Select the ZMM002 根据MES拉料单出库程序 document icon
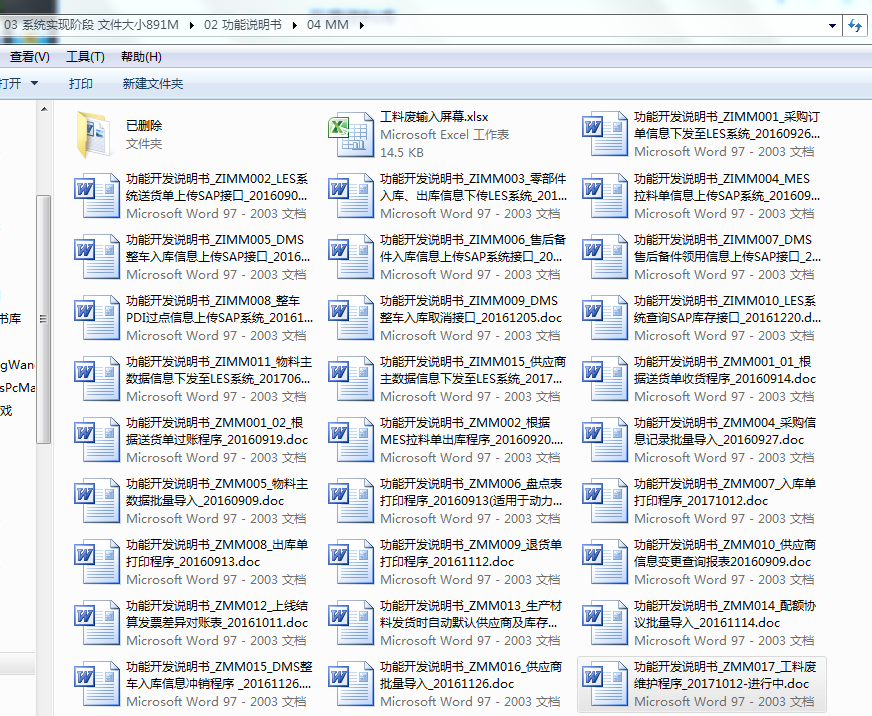 point(351,440)
